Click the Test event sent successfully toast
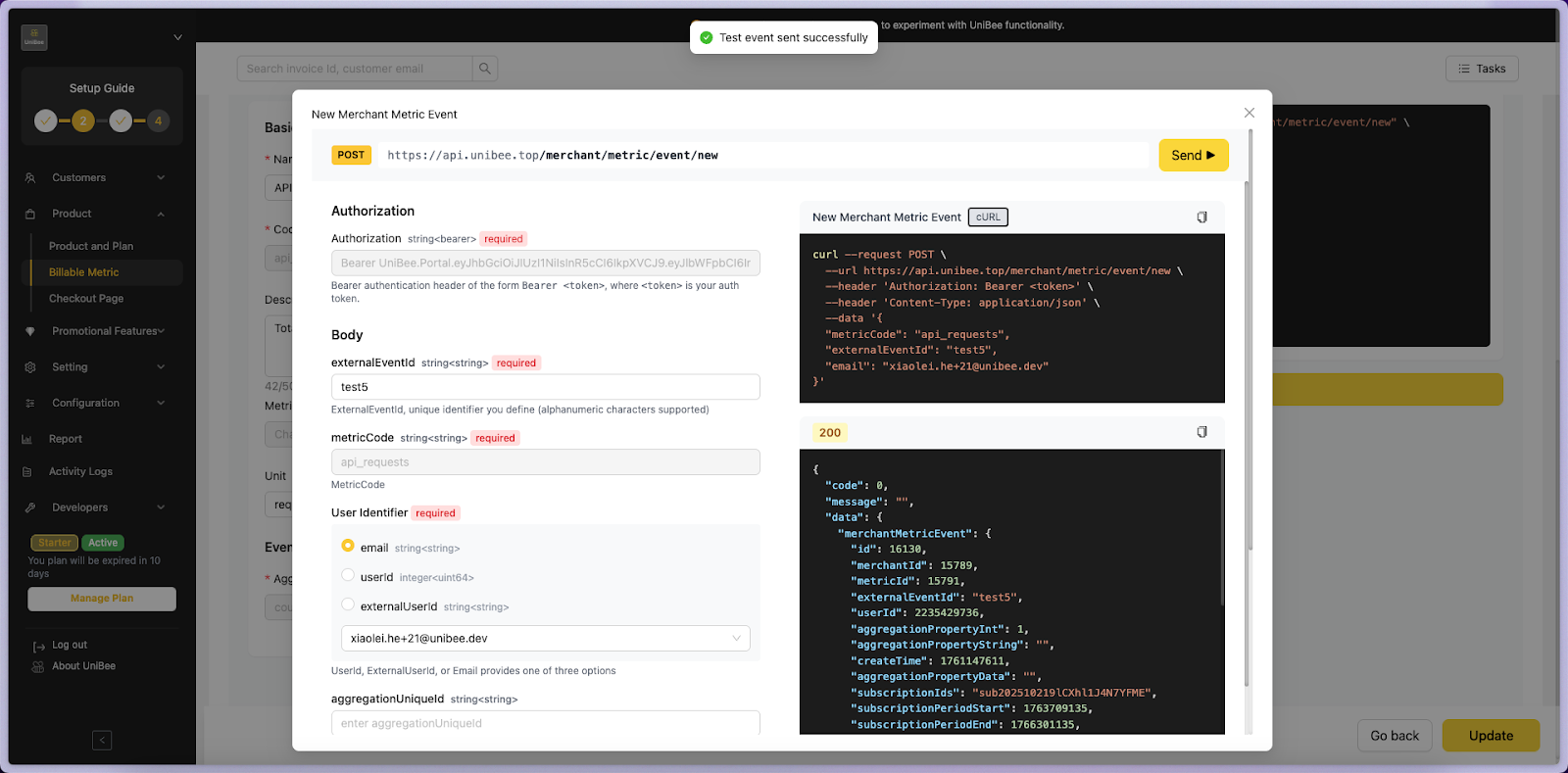The width and height of the screenshot is (1568, 773). click(x=784, y=37)
